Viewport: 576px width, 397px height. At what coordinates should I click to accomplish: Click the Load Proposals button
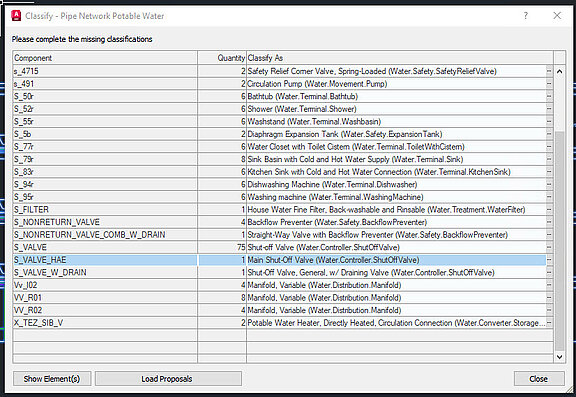click(x=168, y=379)
